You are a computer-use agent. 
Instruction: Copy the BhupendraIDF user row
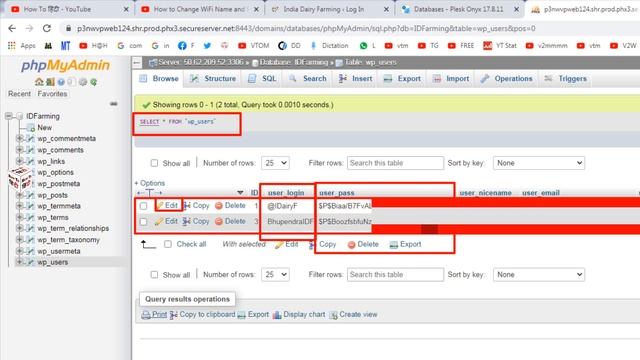[x=196, y=221]
